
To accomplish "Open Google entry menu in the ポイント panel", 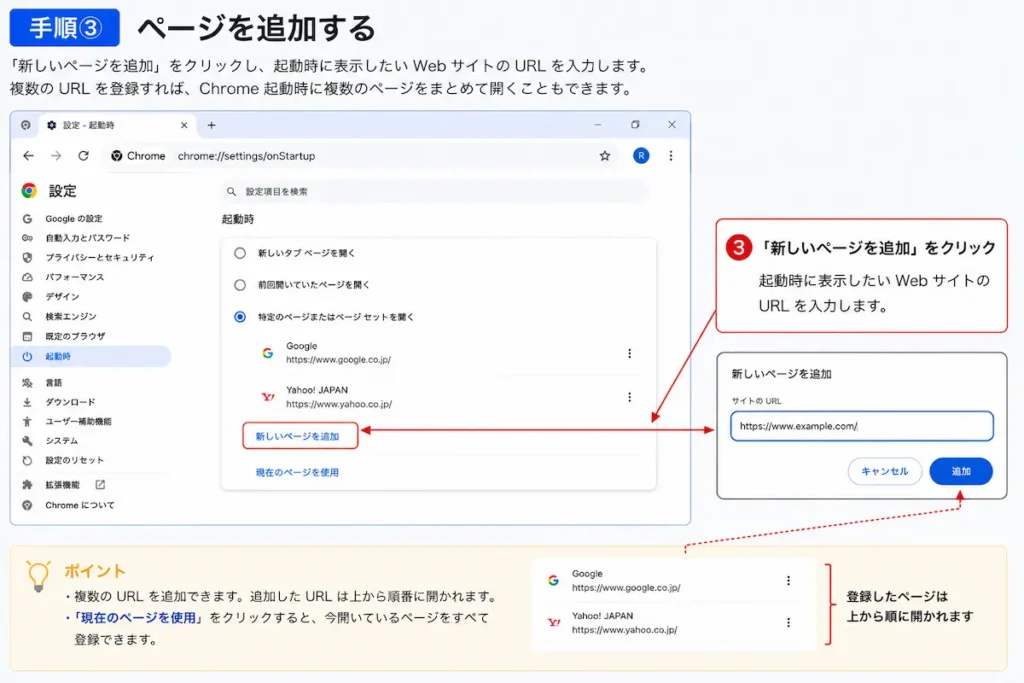I will pyautogui.click(x=789, y=580).
